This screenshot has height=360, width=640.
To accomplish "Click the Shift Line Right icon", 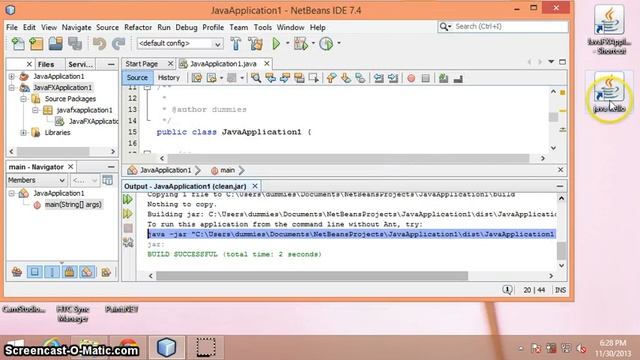I will (x=393, y=78).
